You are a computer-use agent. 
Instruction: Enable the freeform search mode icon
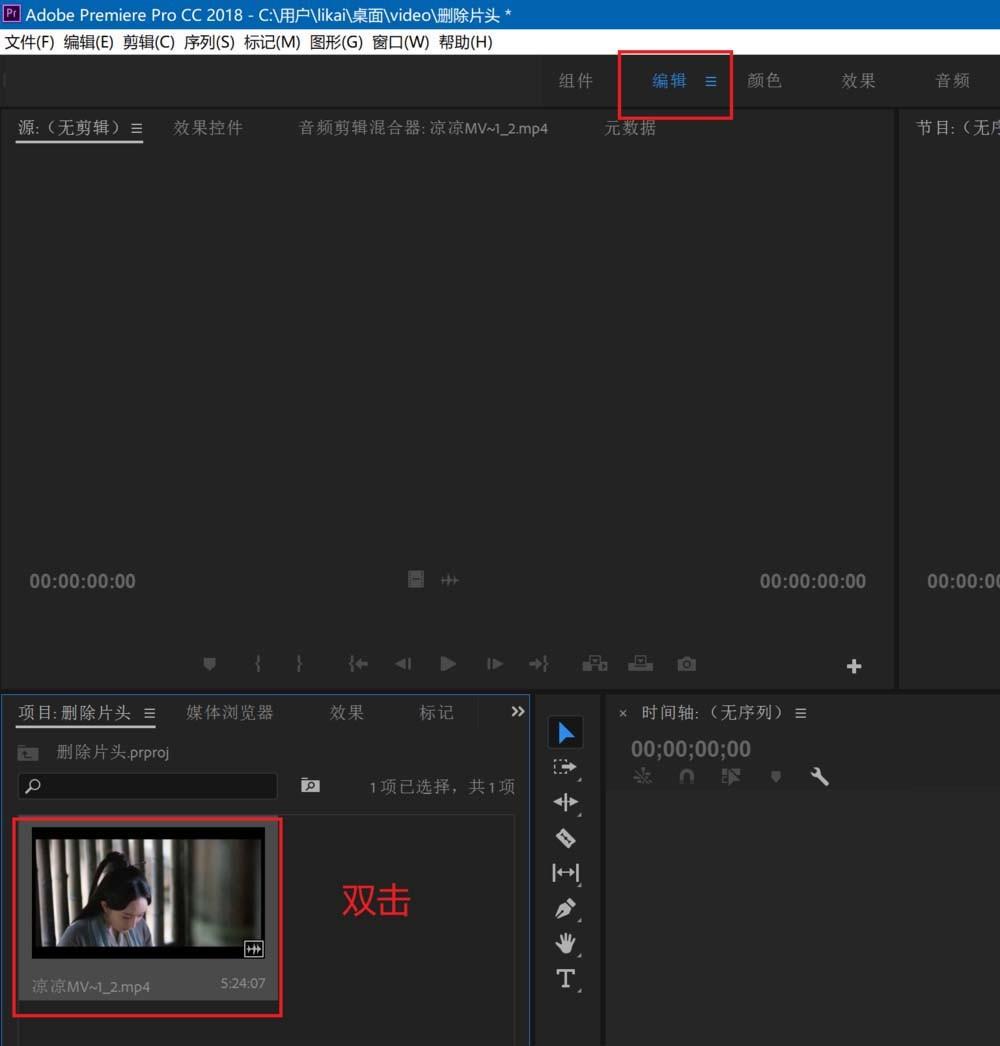pos(310,786)
